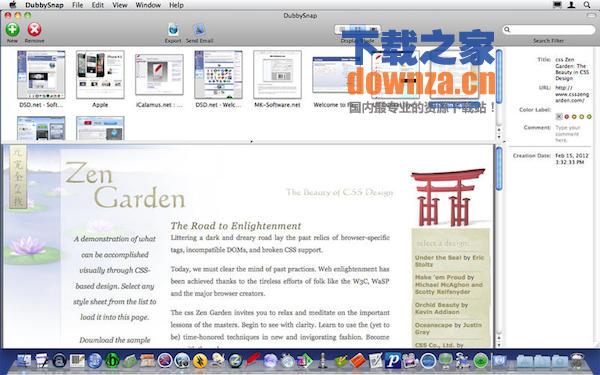Screen dimensions: 600x375
Task: Click the Title value css Zen Garden
Action: (x=572, y=69)
